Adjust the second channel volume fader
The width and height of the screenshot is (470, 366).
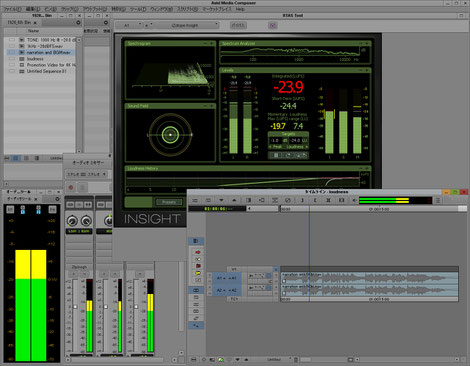point(106,307)
